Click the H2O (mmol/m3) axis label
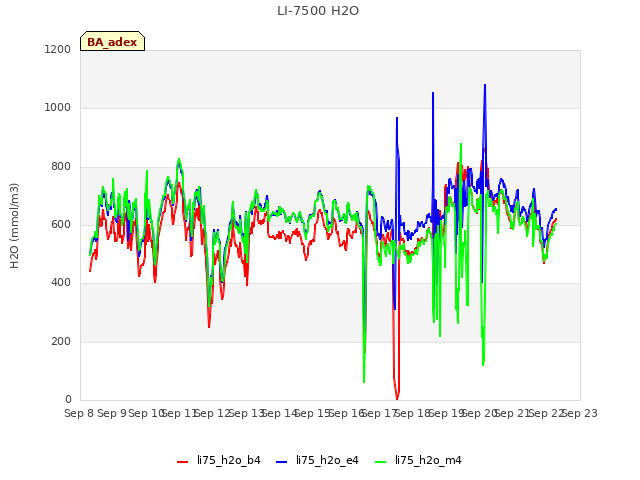 click(14, 226)
